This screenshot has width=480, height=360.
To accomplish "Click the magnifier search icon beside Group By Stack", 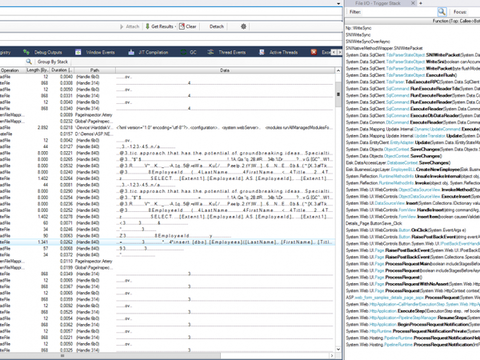I will pyautogui.click(x=29, y=61).
